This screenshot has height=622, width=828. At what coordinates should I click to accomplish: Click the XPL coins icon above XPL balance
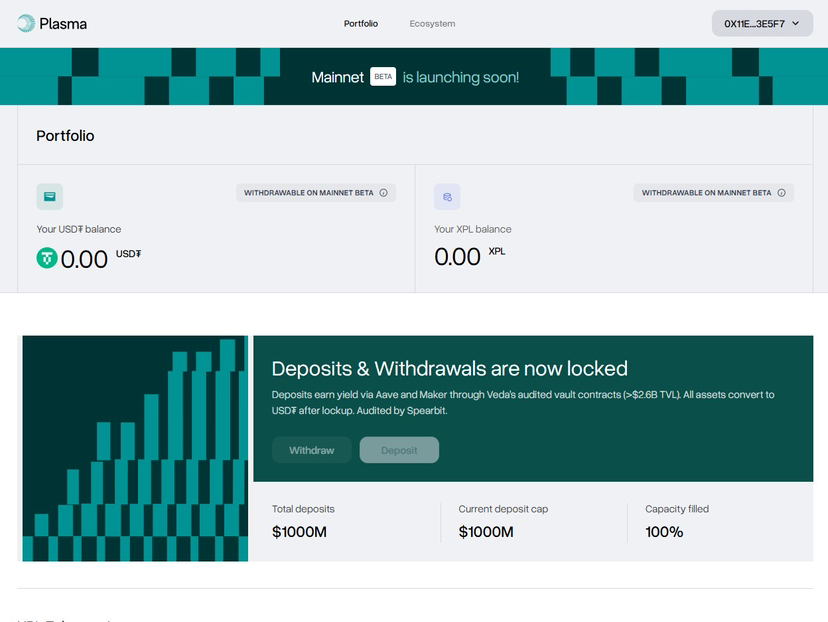tap(447, 197)
